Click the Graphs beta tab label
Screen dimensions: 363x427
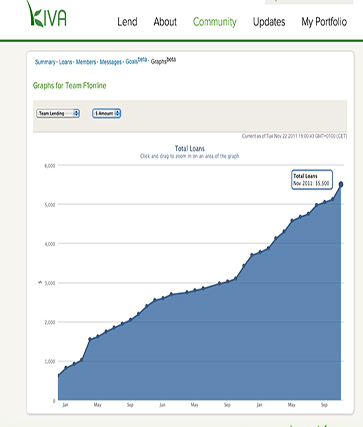tap(163, 61)
